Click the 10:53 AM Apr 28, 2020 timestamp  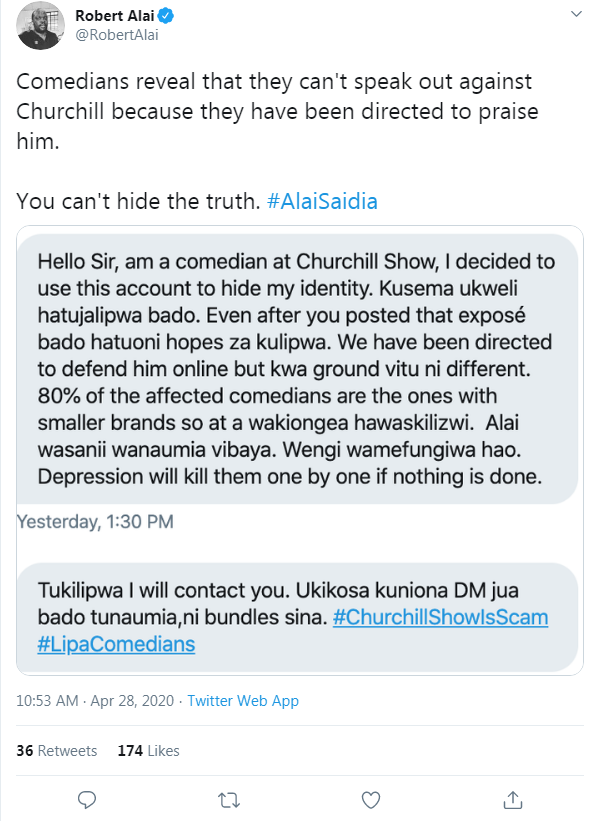pos(95,701)
